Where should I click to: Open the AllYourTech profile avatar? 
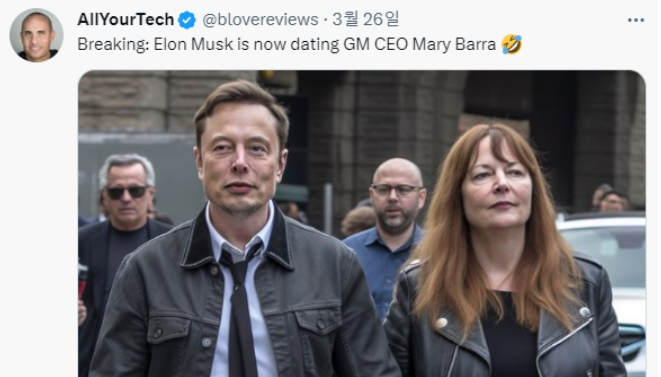point(36,35)
